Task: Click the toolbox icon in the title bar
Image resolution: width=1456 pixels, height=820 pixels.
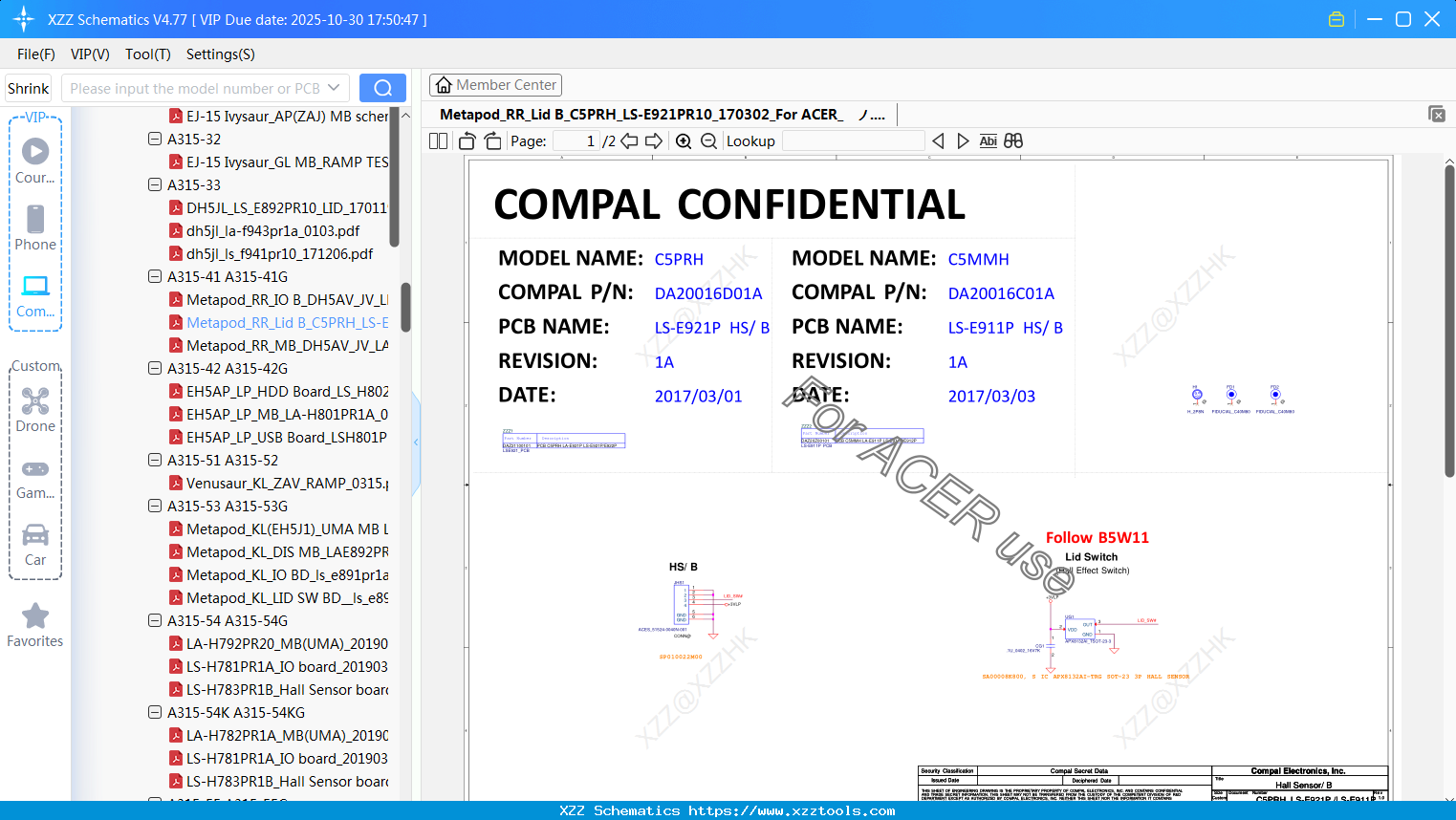Action: [x=1336, y=19]
